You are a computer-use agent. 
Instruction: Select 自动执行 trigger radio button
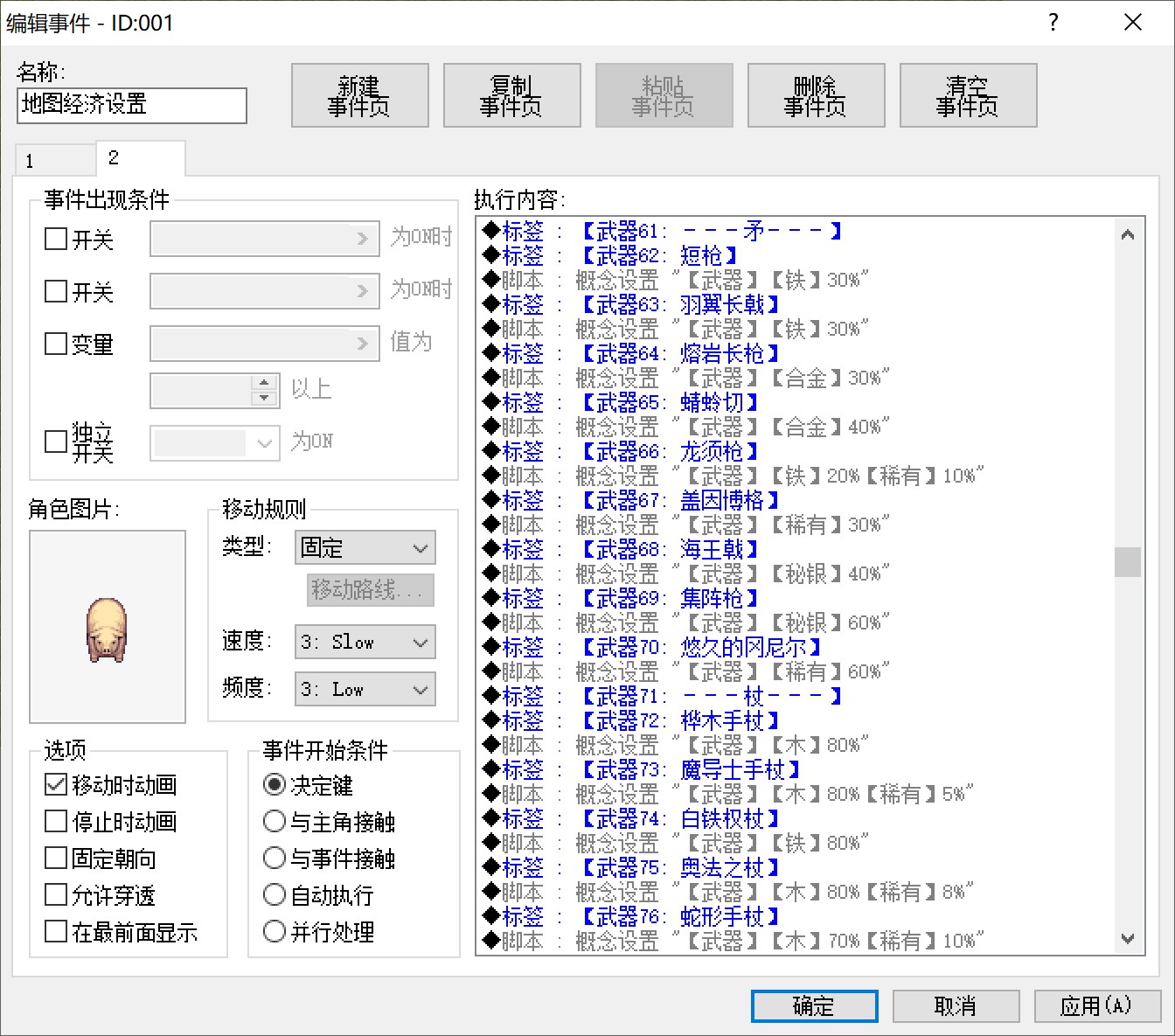click(275, 895)
